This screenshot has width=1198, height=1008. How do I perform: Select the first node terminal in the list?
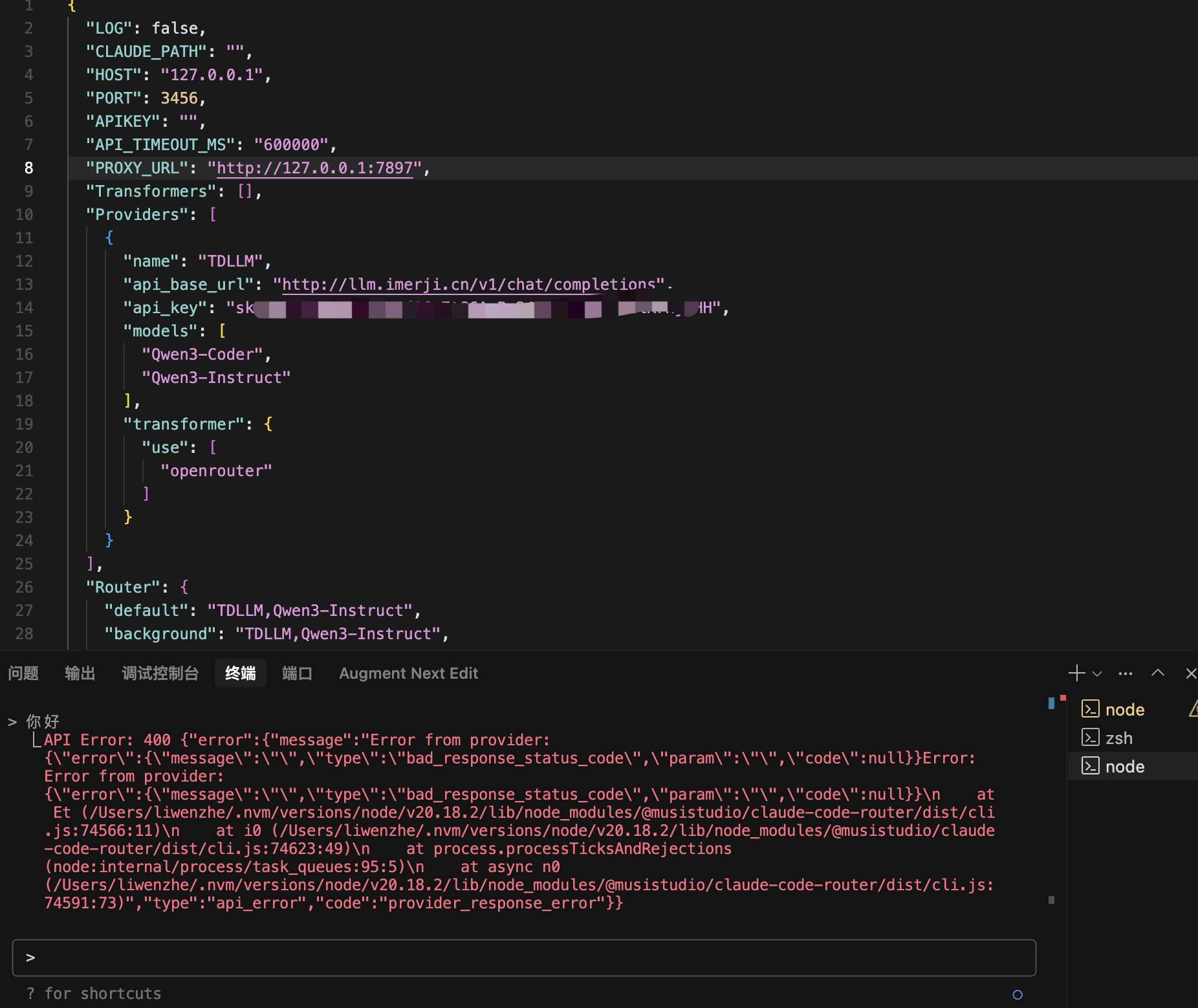1124,710
